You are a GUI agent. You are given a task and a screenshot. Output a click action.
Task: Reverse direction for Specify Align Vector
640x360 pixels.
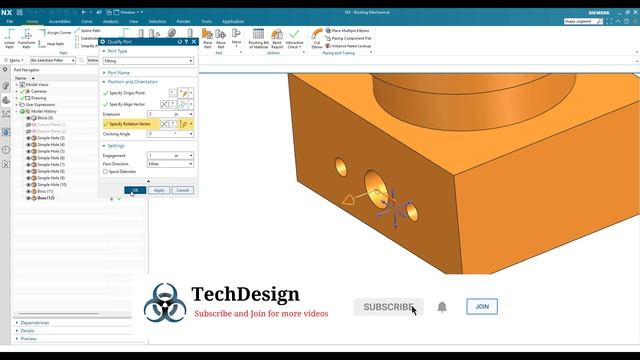[164, 104]
